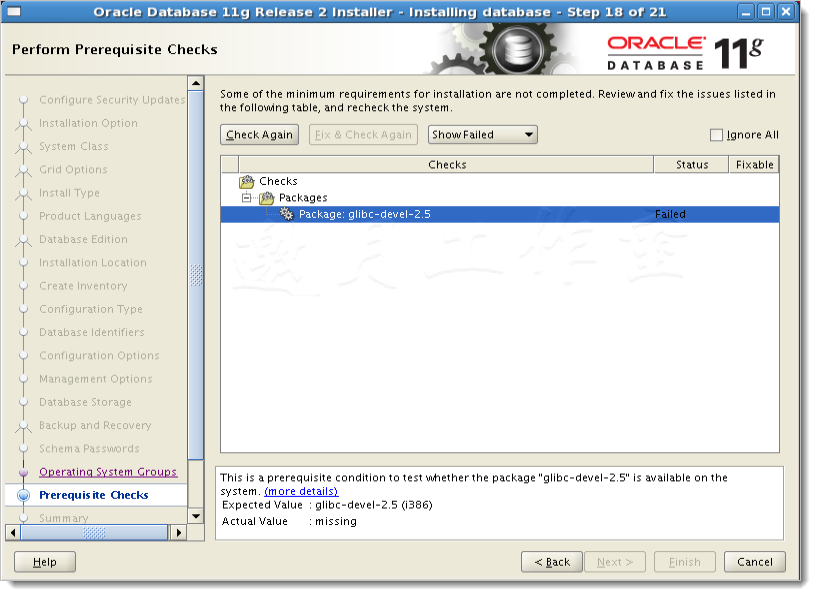Select the Summary step in the sidebar
Viewport: 816px width, 596px height.
click(x=63, y=518)
